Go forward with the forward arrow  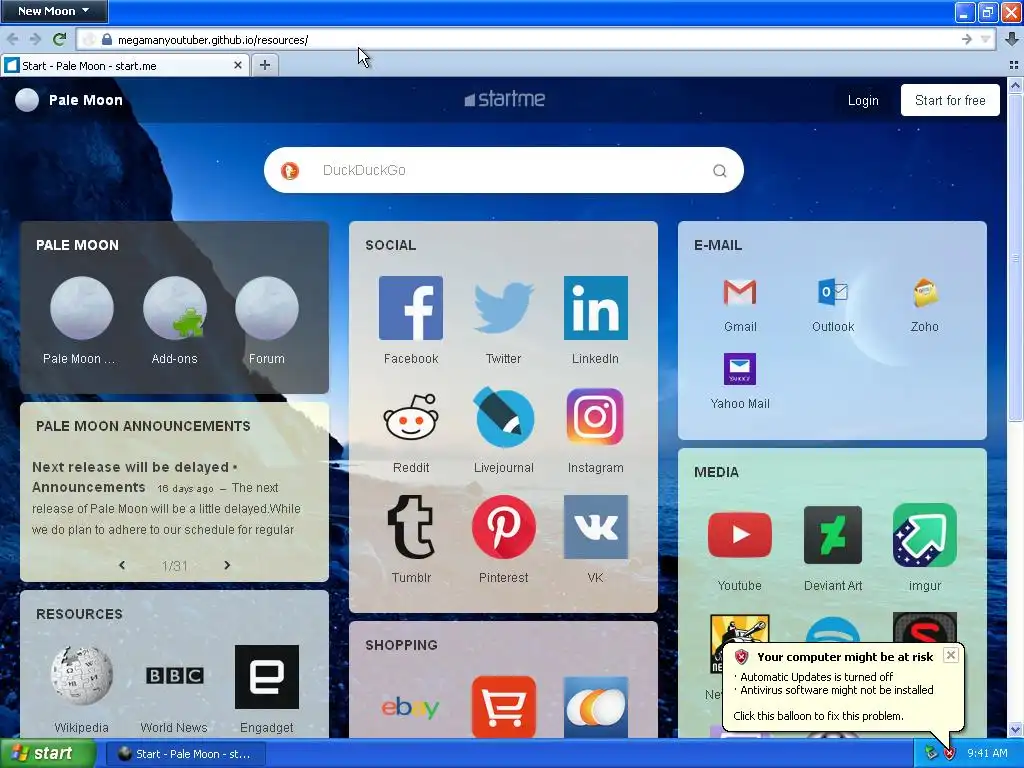35,39
